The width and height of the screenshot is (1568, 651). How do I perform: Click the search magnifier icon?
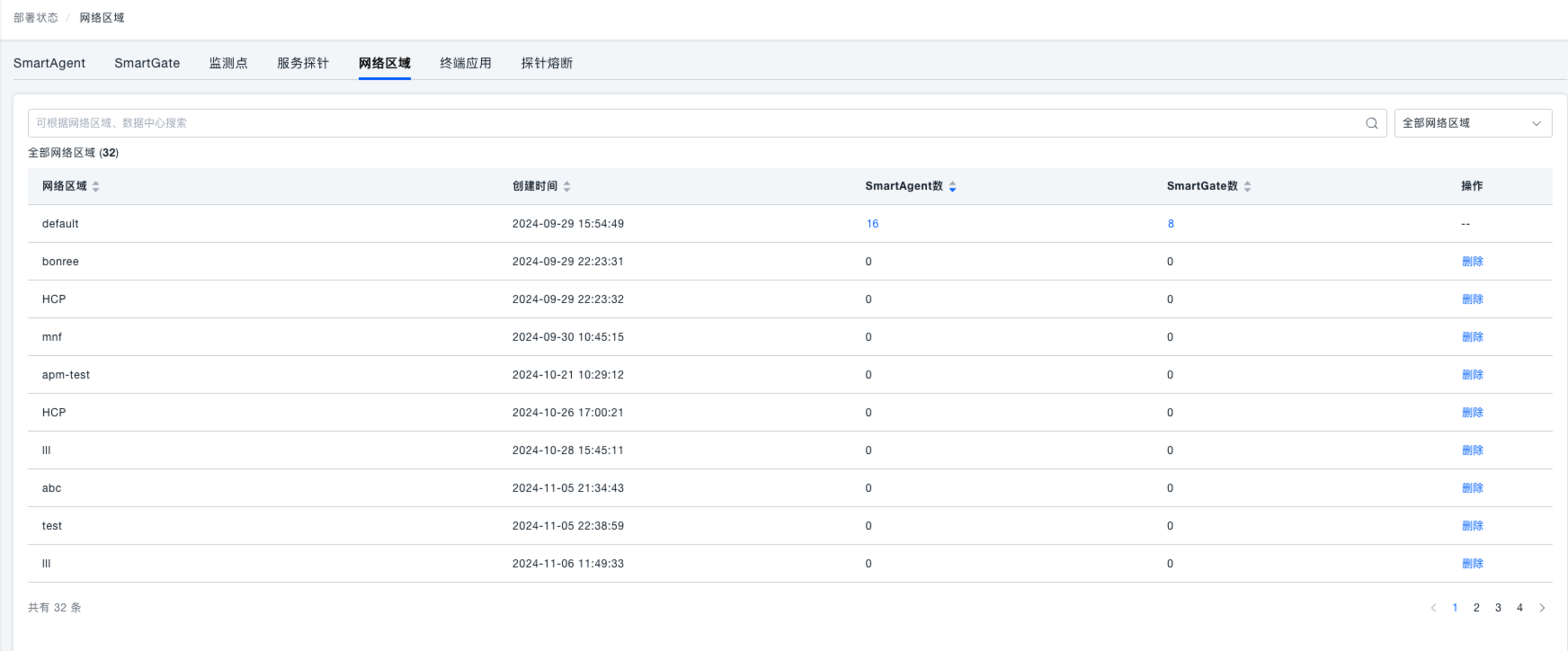tap(1371, 123)
